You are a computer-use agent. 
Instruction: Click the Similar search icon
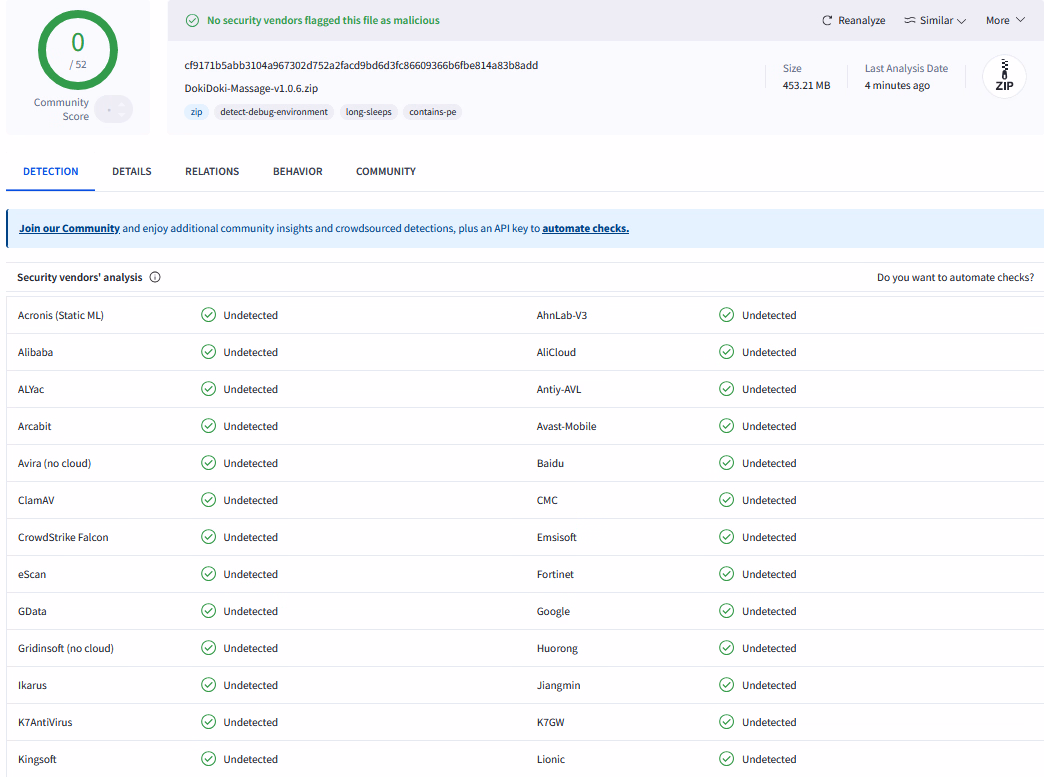910,21
